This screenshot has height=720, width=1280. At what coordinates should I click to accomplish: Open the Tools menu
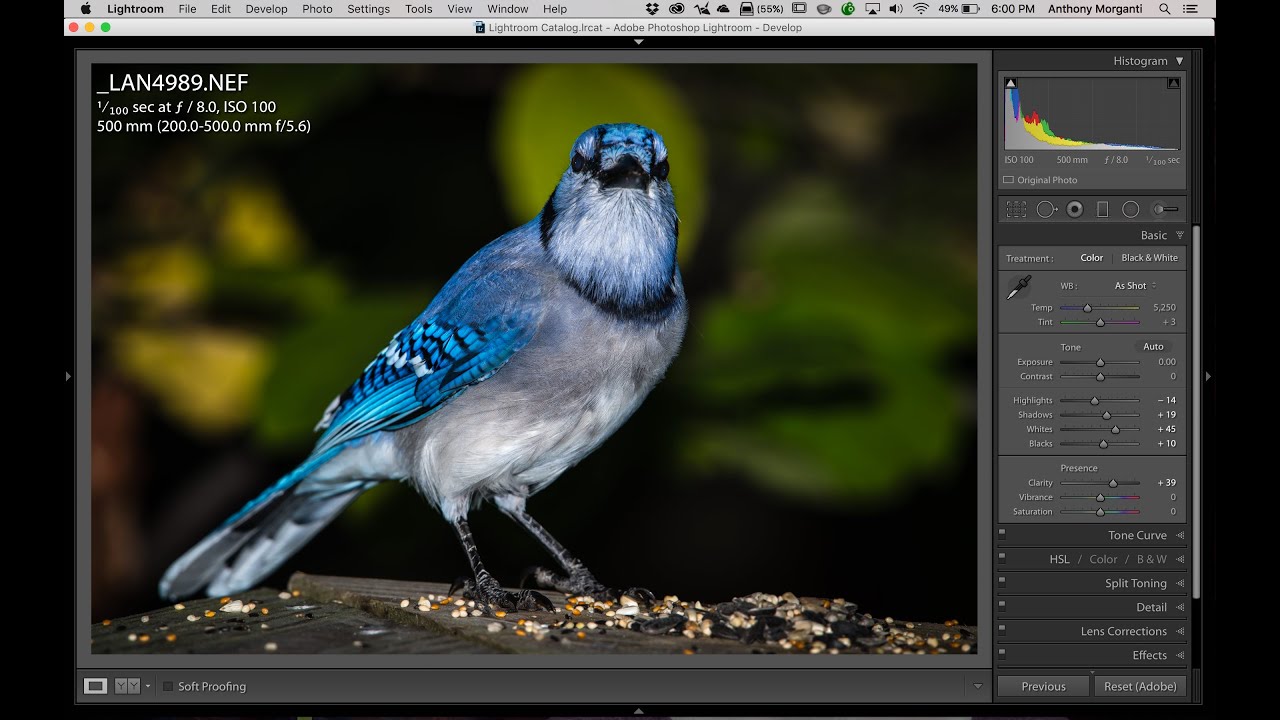tap(419, 9)
